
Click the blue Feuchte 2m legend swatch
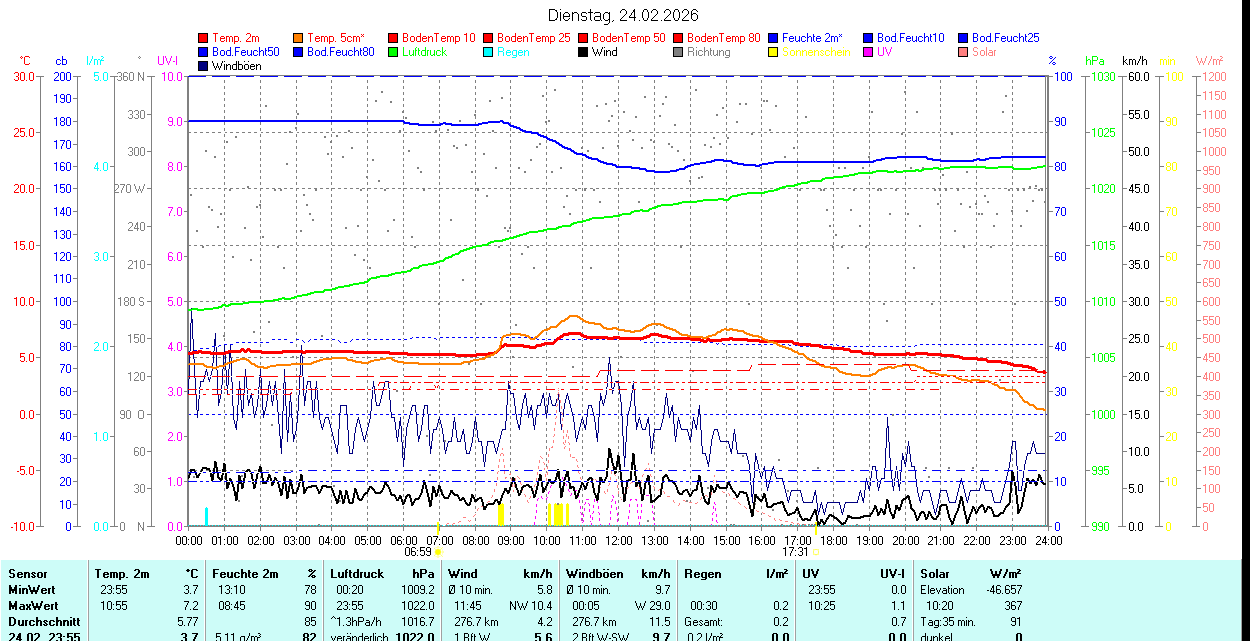pos(773,38)
